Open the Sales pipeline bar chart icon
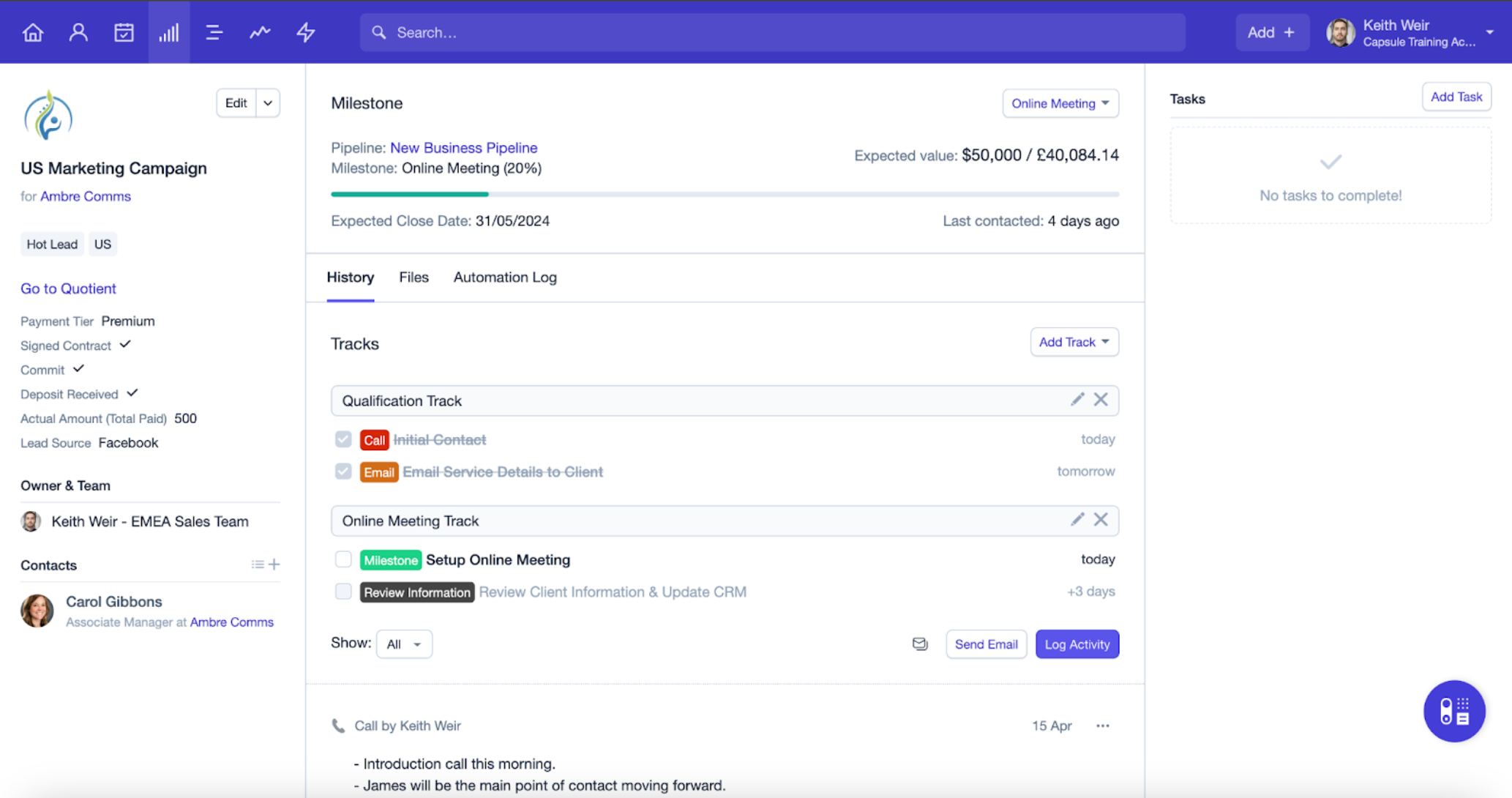This screenshot has height=798, width=1512. [x=169, y=32]
